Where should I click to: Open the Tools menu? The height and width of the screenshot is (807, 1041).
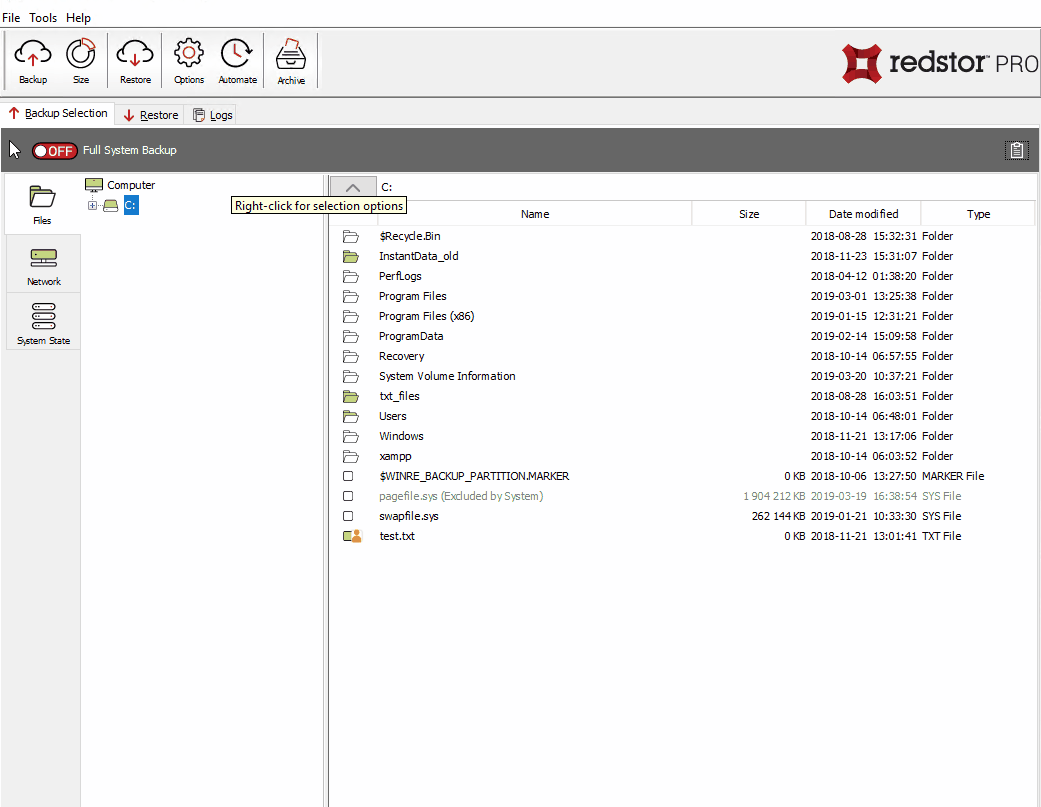[42, 17]
